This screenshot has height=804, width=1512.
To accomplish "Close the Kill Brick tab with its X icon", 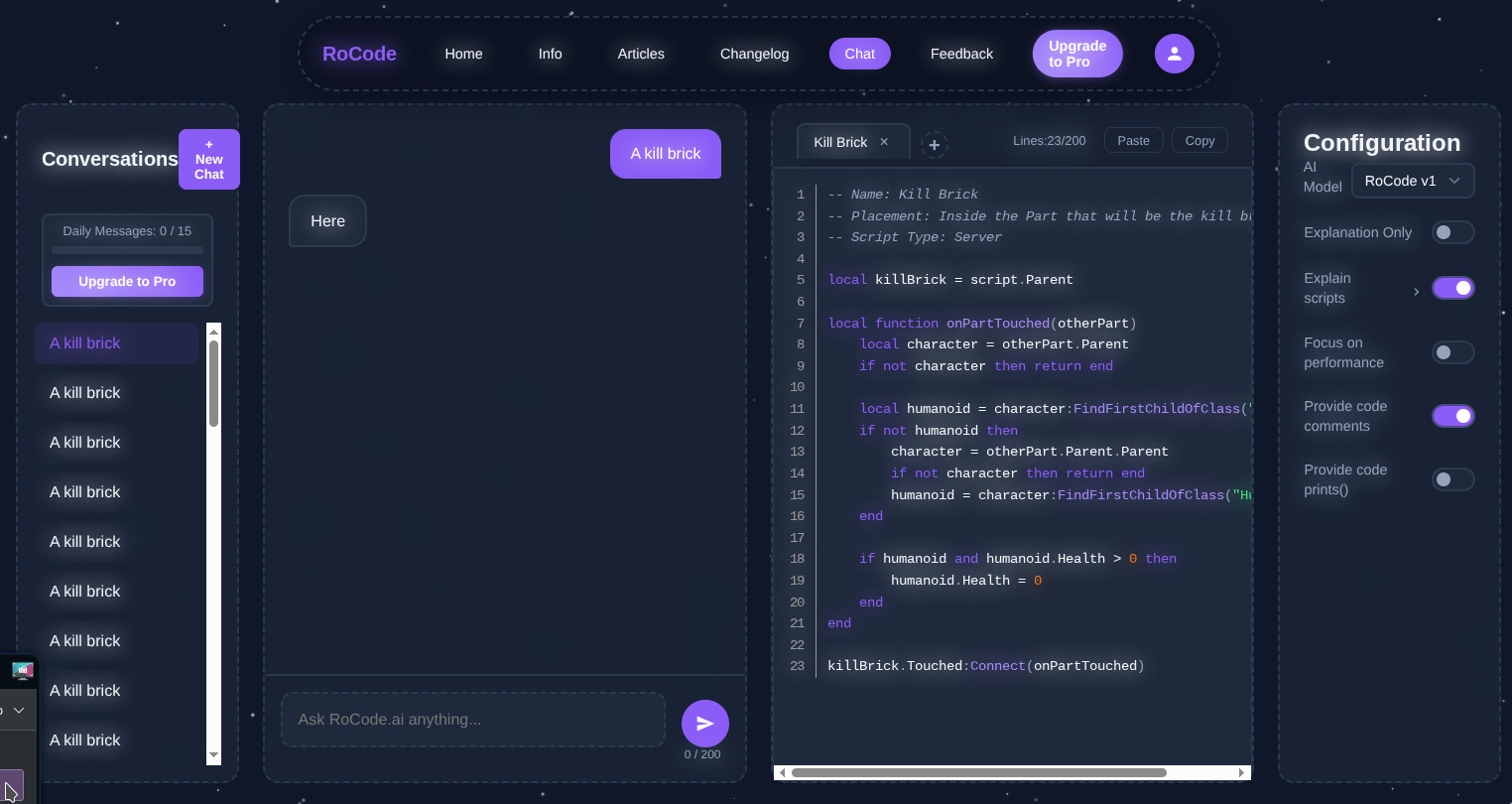I will coord(883,141).
